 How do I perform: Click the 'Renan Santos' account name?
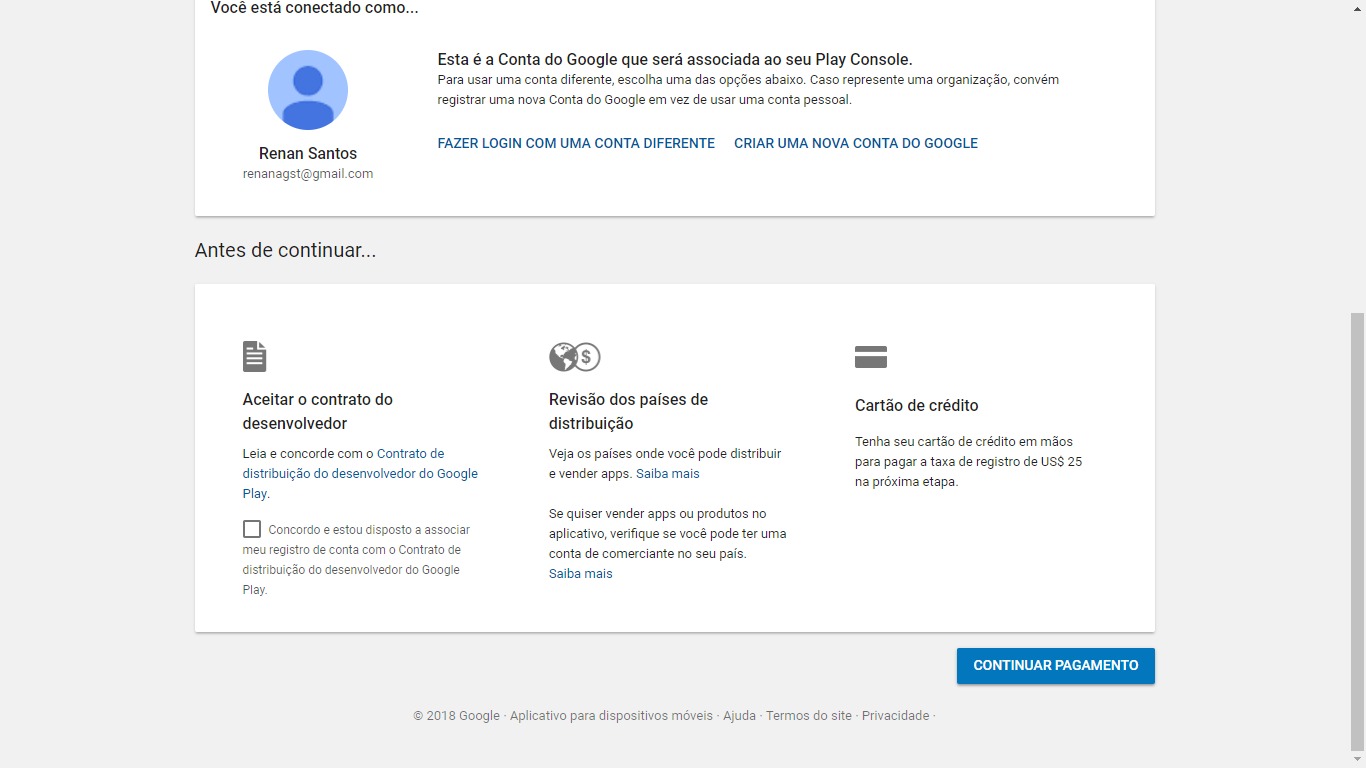(308, 153)
